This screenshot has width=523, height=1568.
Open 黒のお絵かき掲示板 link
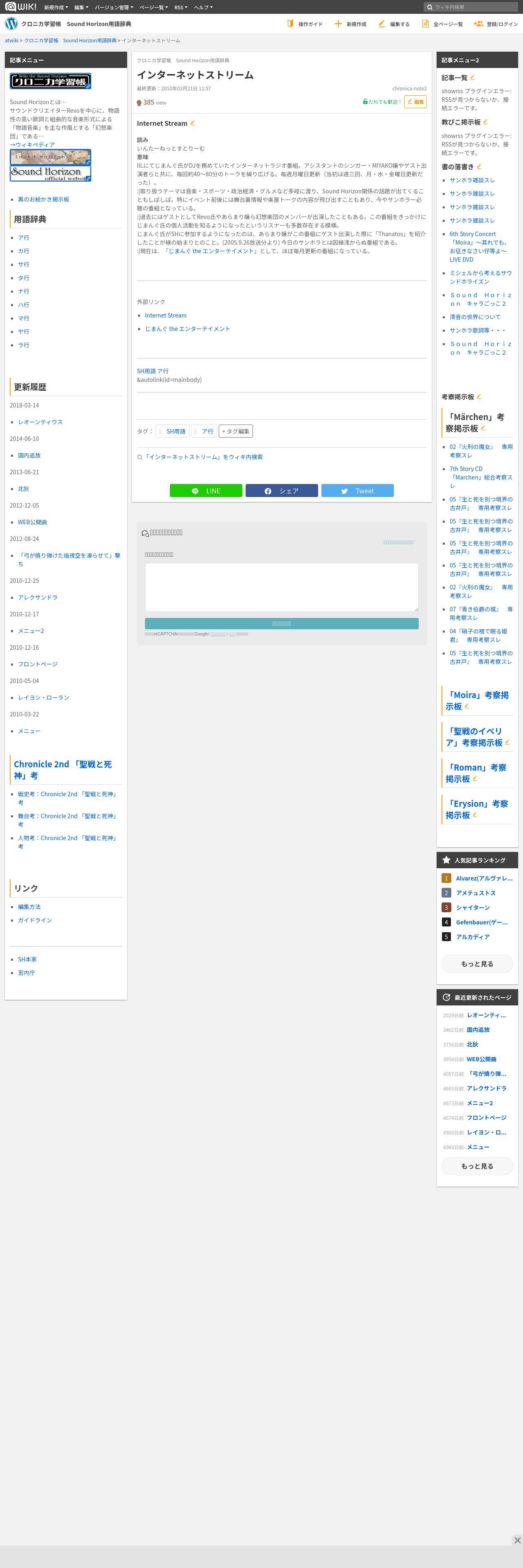click(43, 199)
